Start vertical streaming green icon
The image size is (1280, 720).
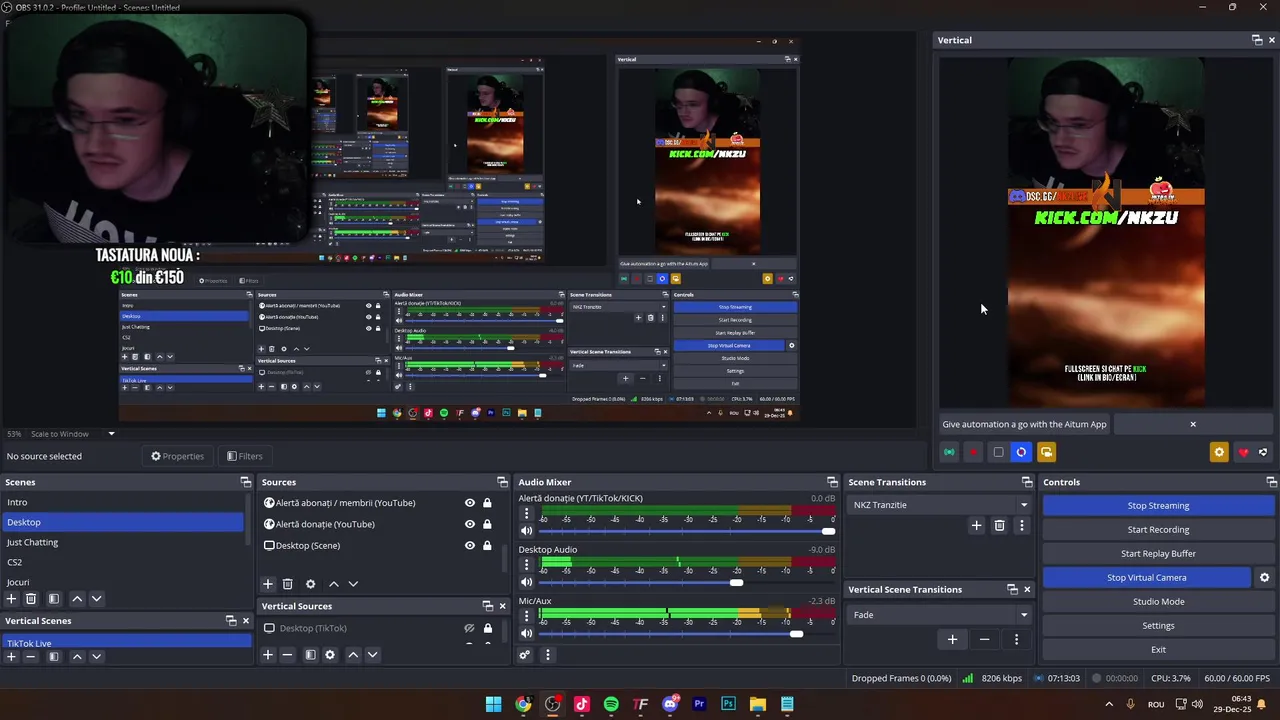point(949,452)
